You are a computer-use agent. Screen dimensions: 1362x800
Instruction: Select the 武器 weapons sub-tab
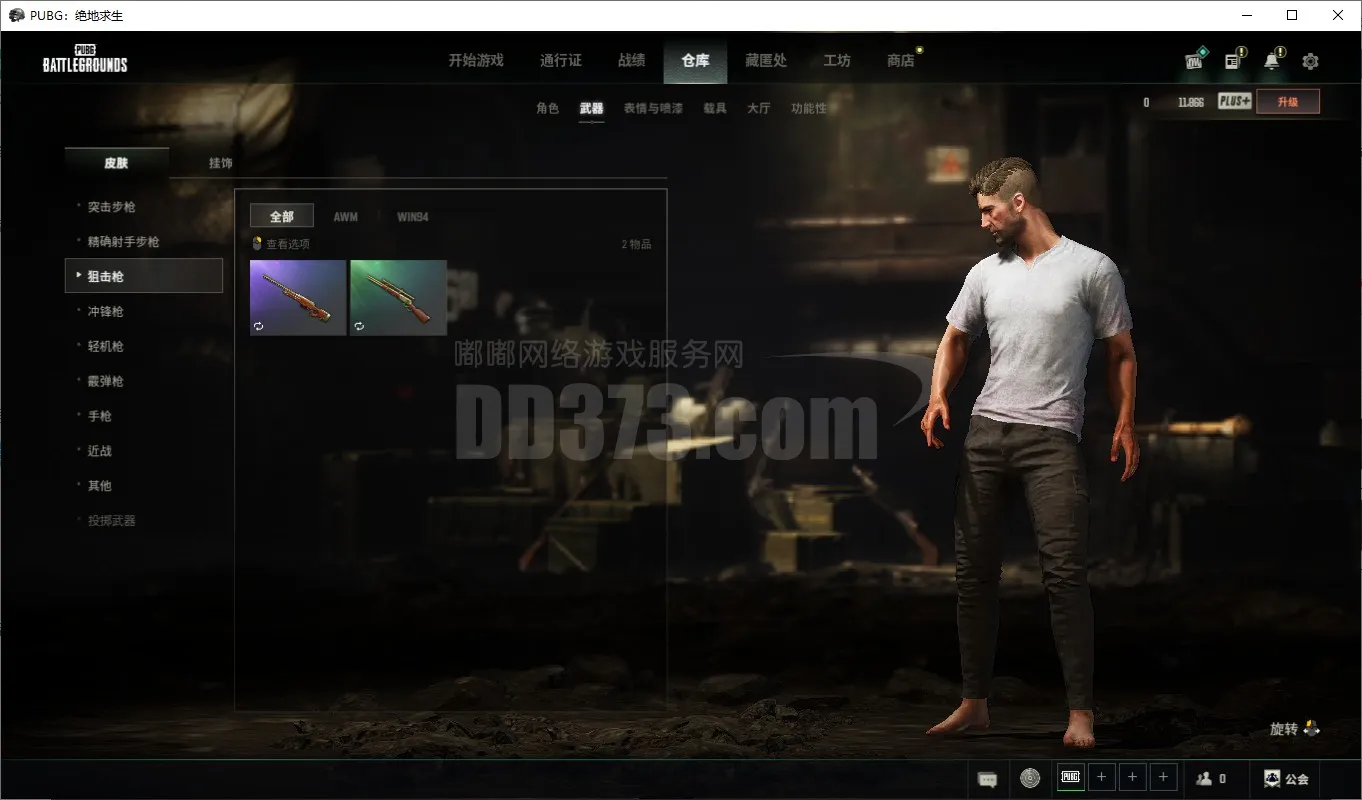591,108
